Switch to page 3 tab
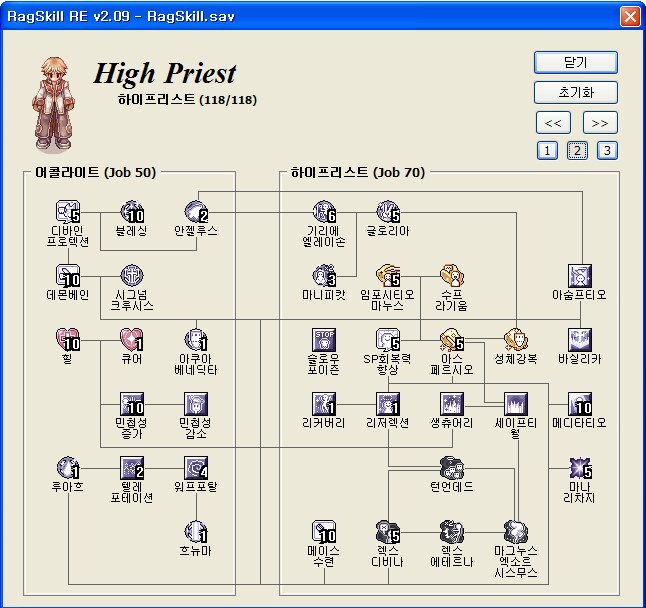Screen dimensions: 646x608 (x=607, y=151)
